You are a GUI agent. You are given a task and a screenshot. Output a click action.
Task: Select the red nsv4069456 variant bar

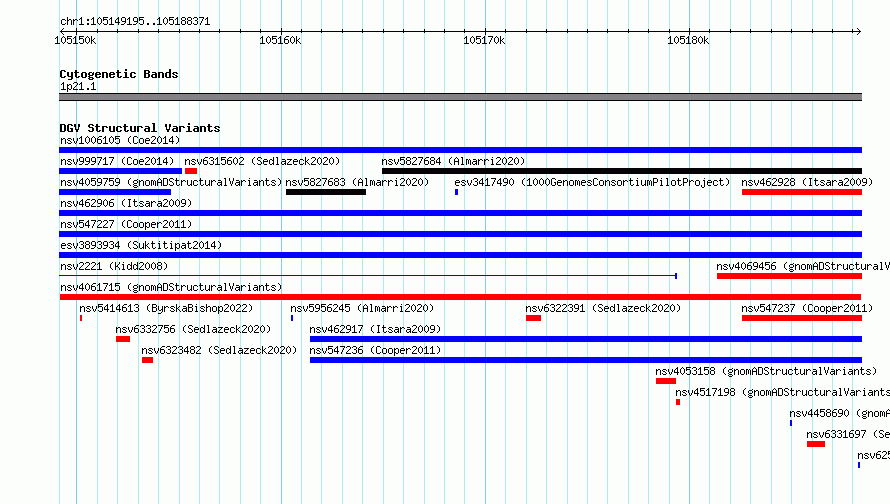[x=790, y=276]
